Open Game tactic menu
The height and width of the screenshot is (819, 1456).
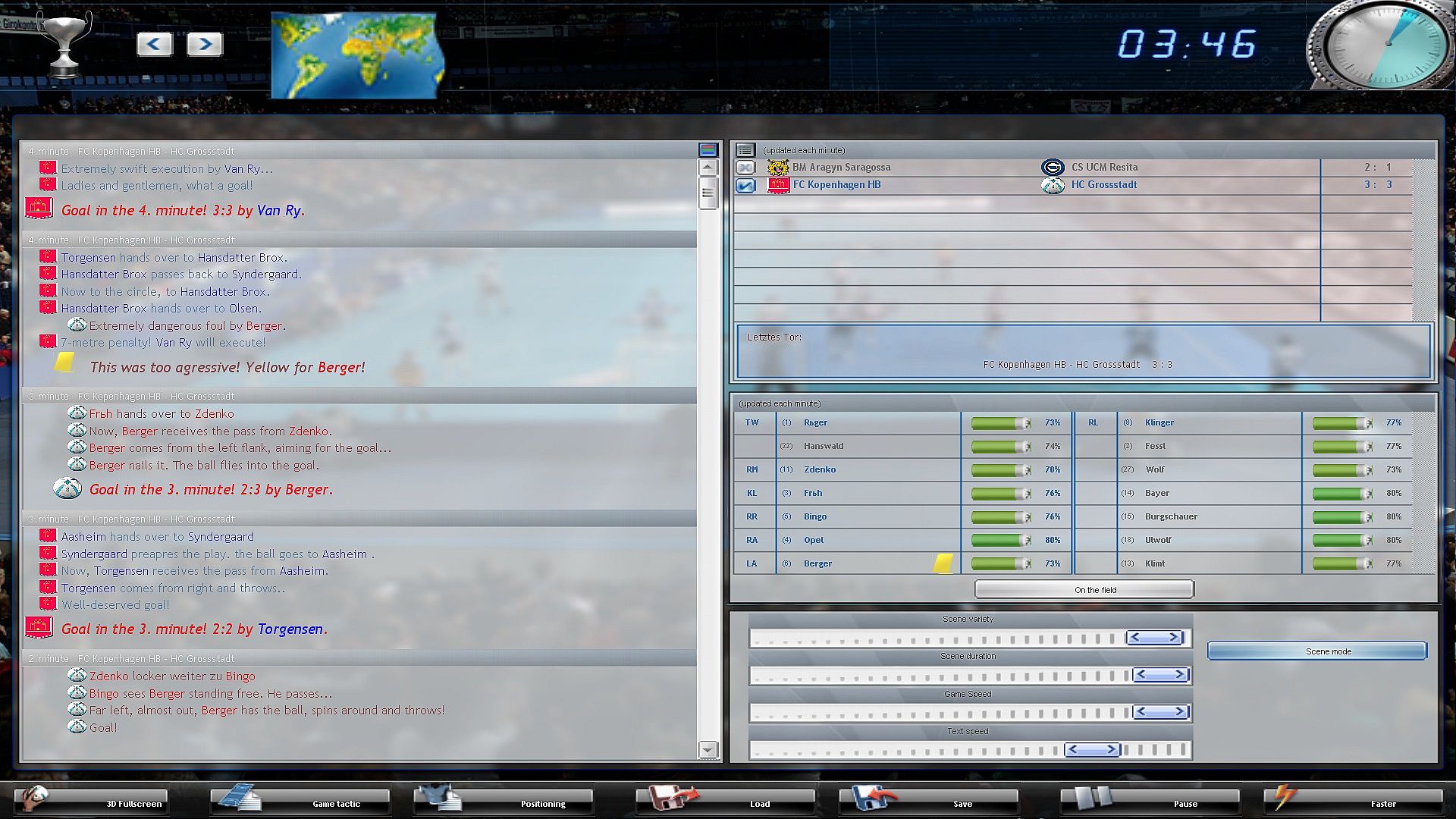[x=300, y=801]
